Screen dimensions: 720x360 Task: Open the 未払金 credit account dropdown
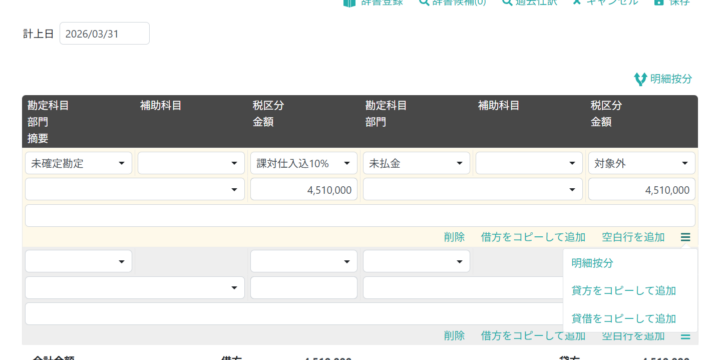coord(416,163)
